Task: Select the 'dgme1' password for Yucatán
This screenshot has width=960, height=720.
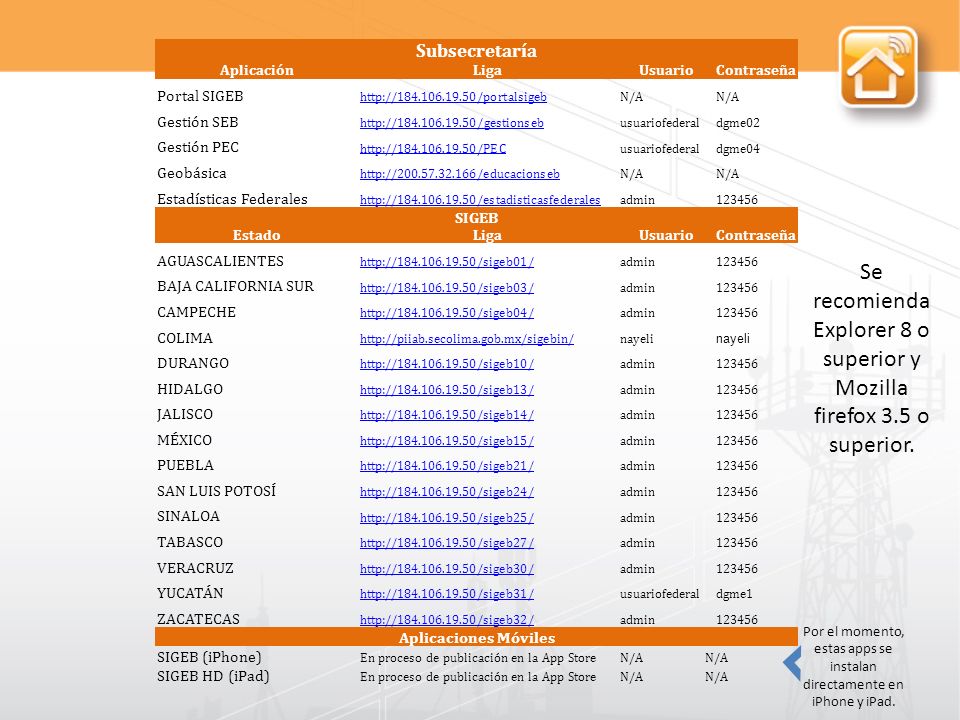Action: tap(734, 594)
